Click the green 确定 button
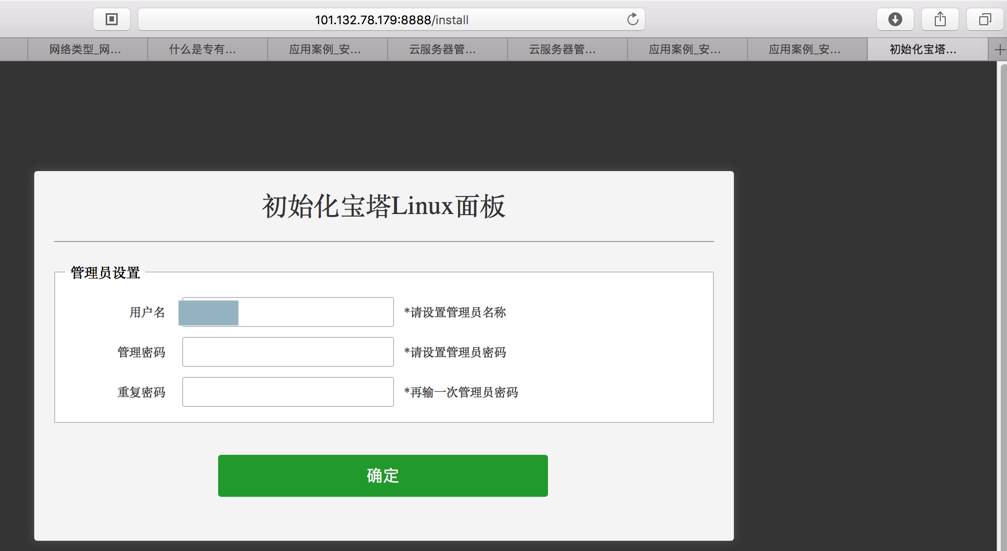1007x551 pixels. coord(383,476)
